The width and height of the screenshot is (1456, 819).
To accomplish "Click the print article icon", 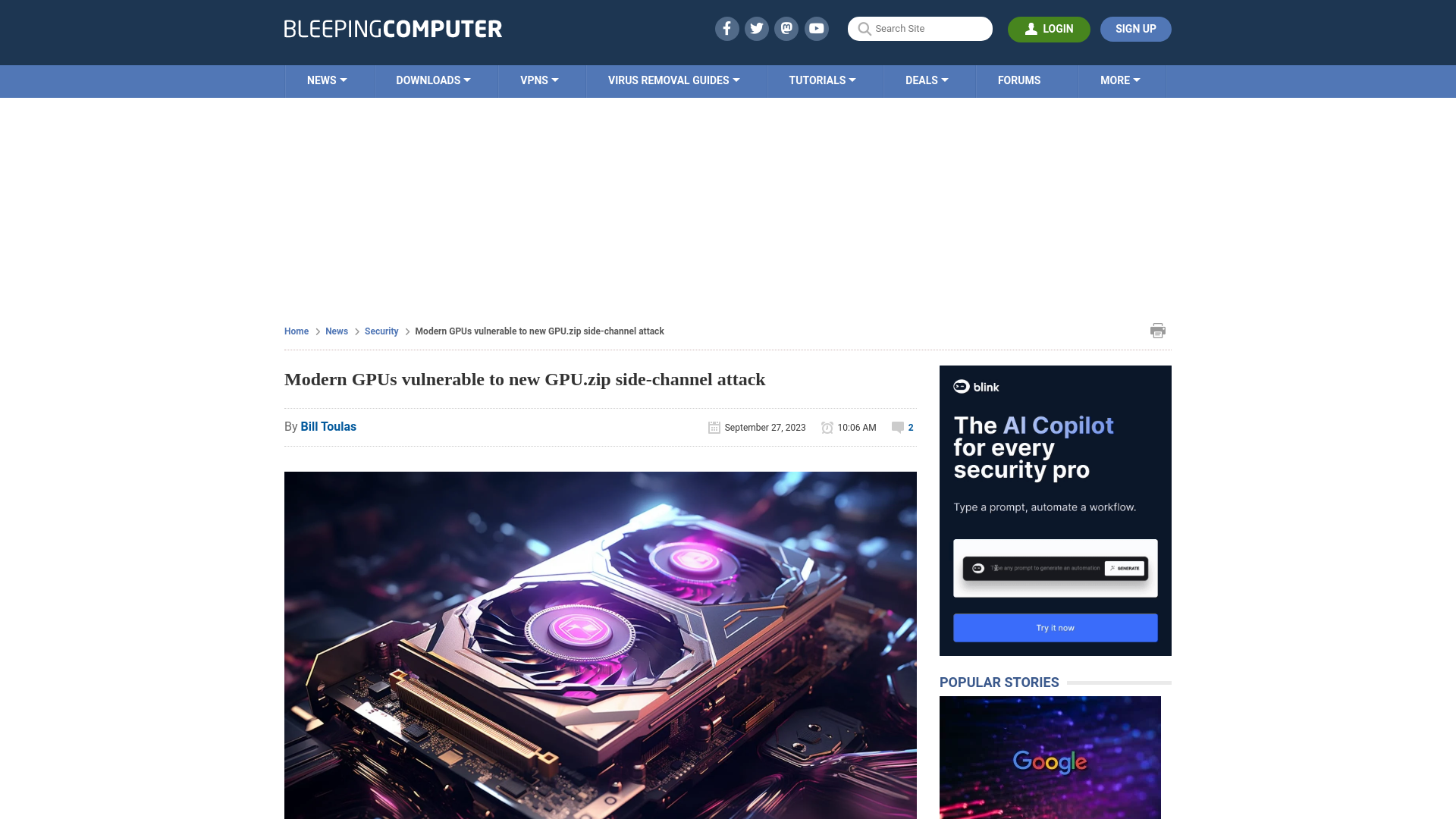I will pyautogui.click(x=1157, y=330).
